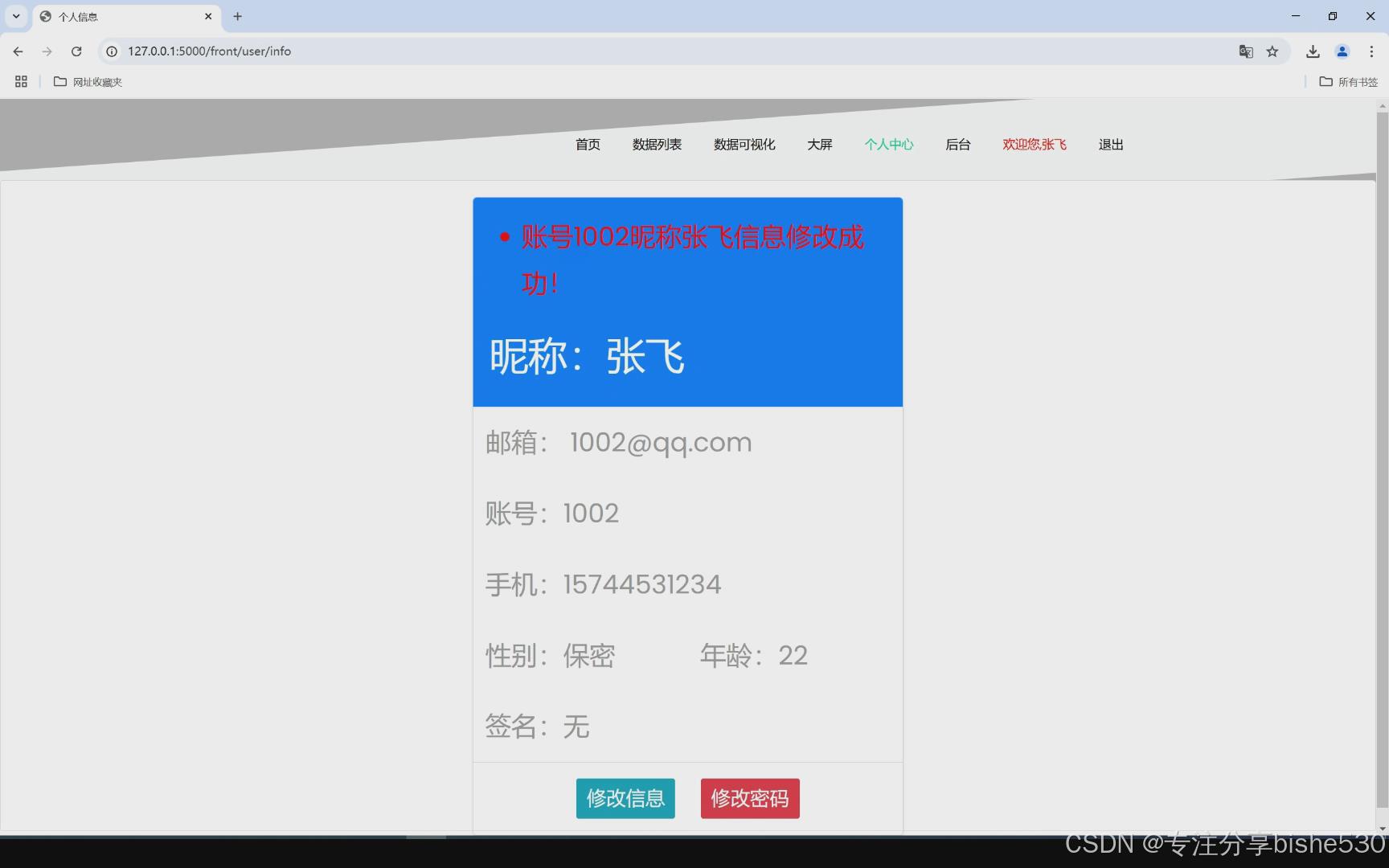This screenshot has width=1389, height=868.
Task: Bookmark the page with the star icon
Action: [x=1272, y=51]
